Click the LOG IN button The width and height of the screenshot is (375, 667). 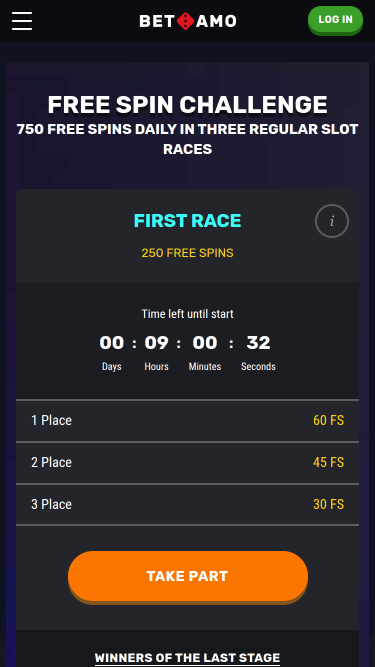[335, 20]
